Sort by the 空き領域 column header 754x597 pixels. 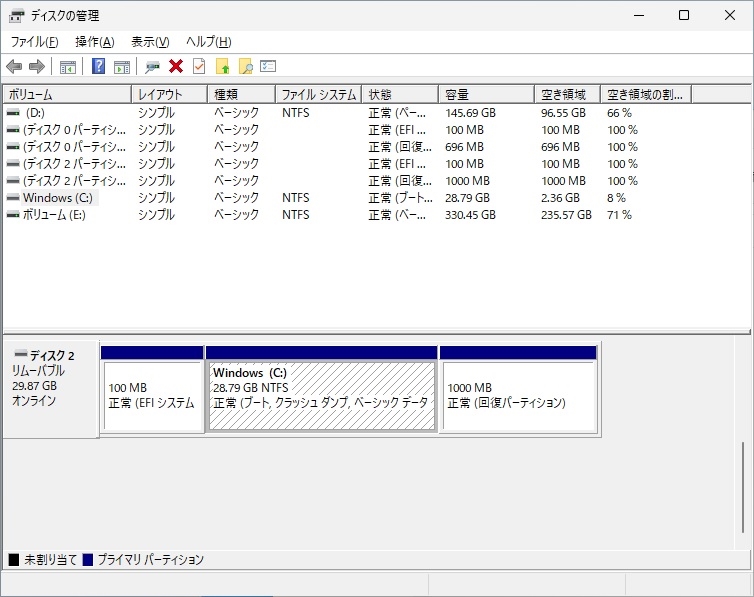tap(567, 95)
